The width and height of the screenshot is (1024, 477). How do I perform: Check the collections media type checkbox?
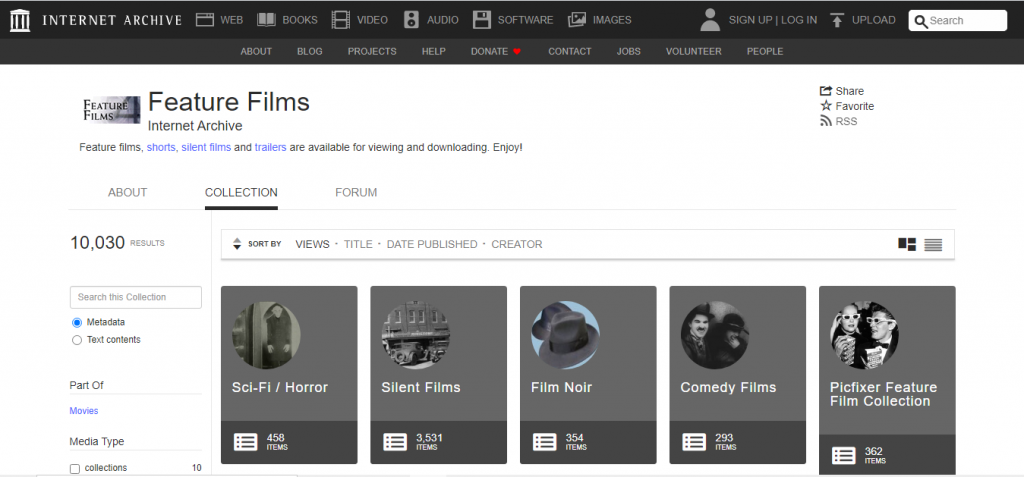point(74,469)
